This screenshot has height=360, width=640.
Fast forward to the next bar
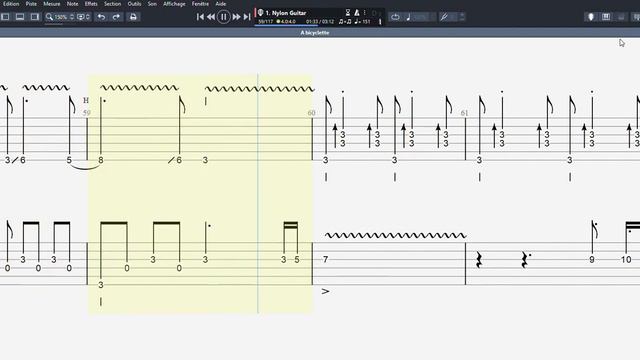click(236, 17)
